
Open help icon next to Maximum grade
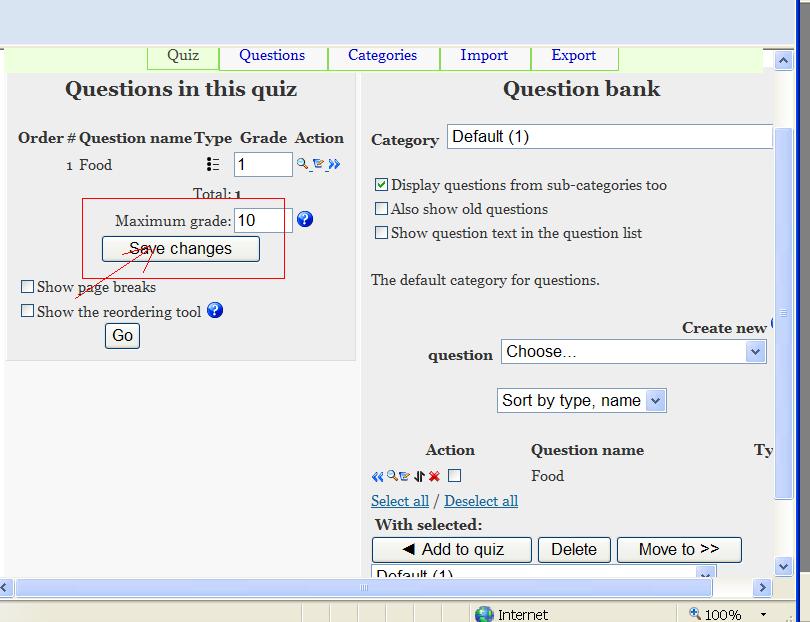[305, 219]
